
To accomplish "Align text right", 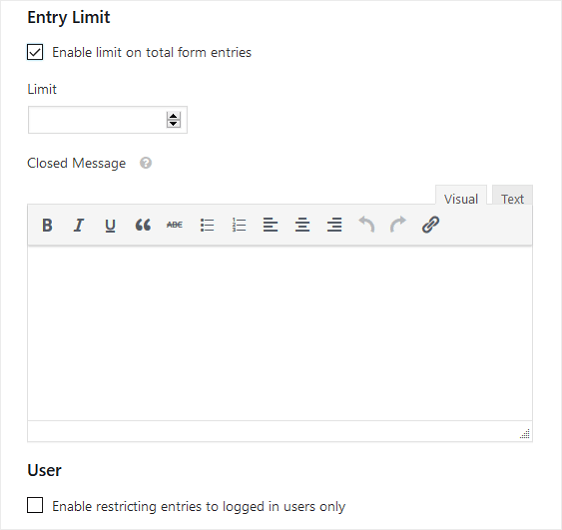I will (x=334, y=225).
